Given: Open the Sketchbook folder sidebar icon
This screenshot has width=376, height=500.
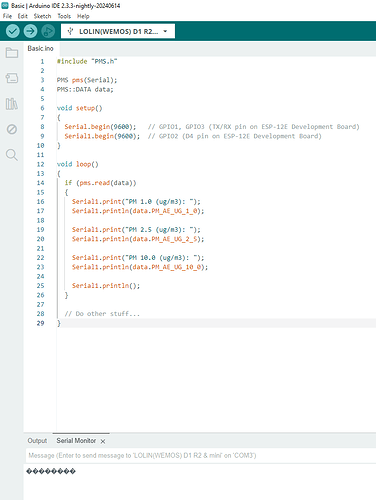Looking at the screenshot, I should (x=12, y=53).
